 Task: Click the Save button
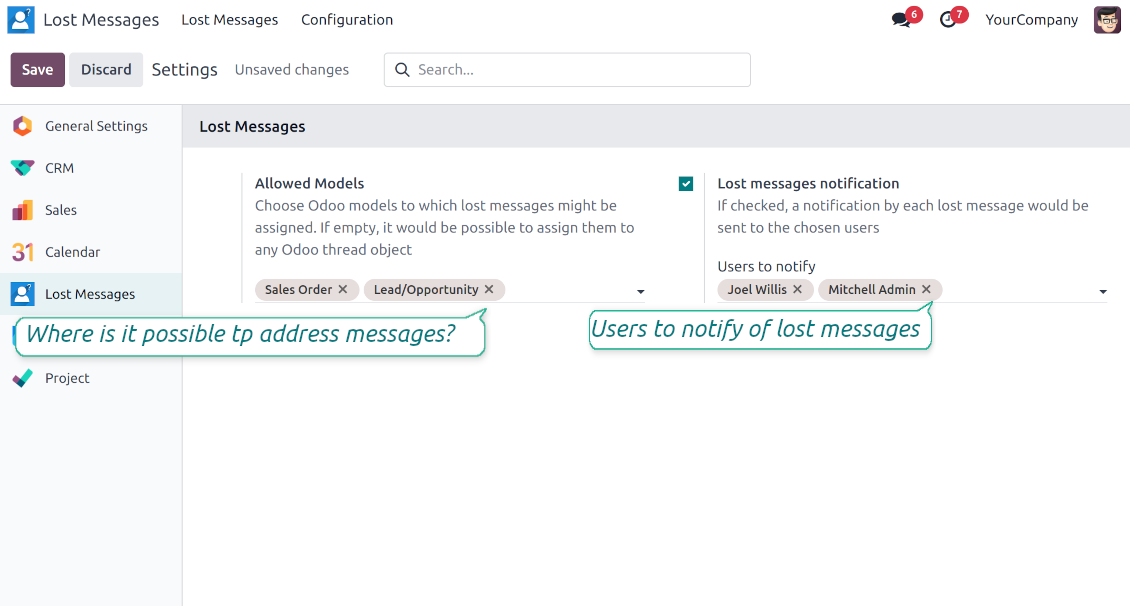(x=38, y=70)
